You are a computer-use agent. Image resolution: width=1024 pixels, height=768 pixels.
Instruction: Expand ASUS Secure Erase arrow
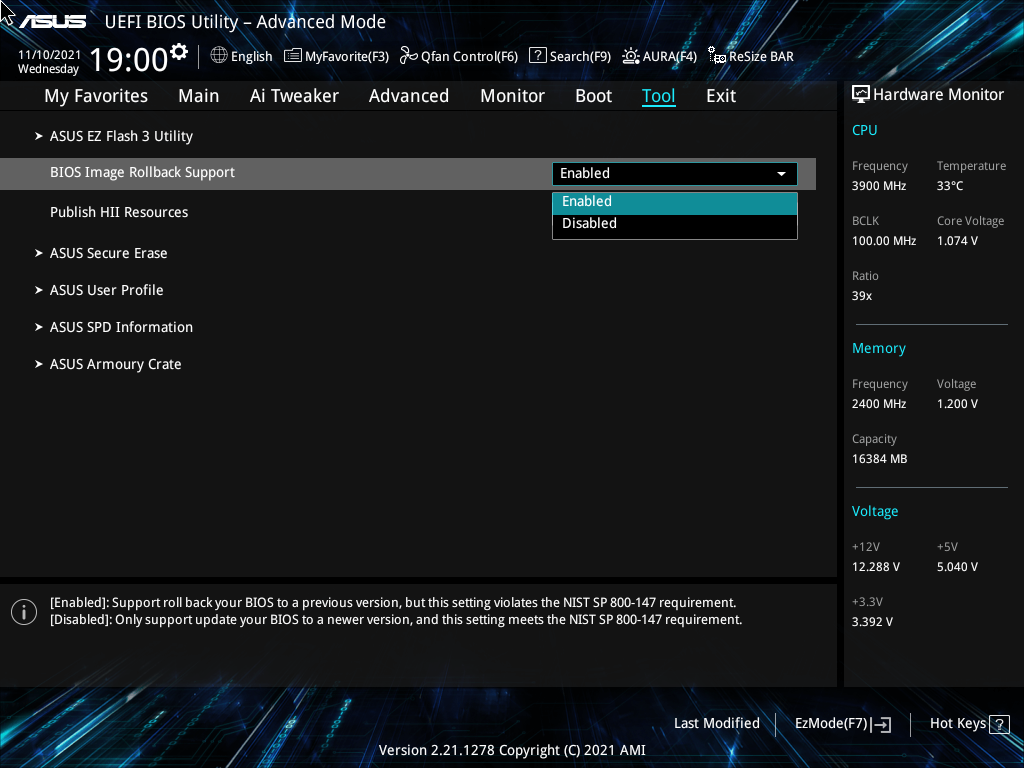pos(39,253)
